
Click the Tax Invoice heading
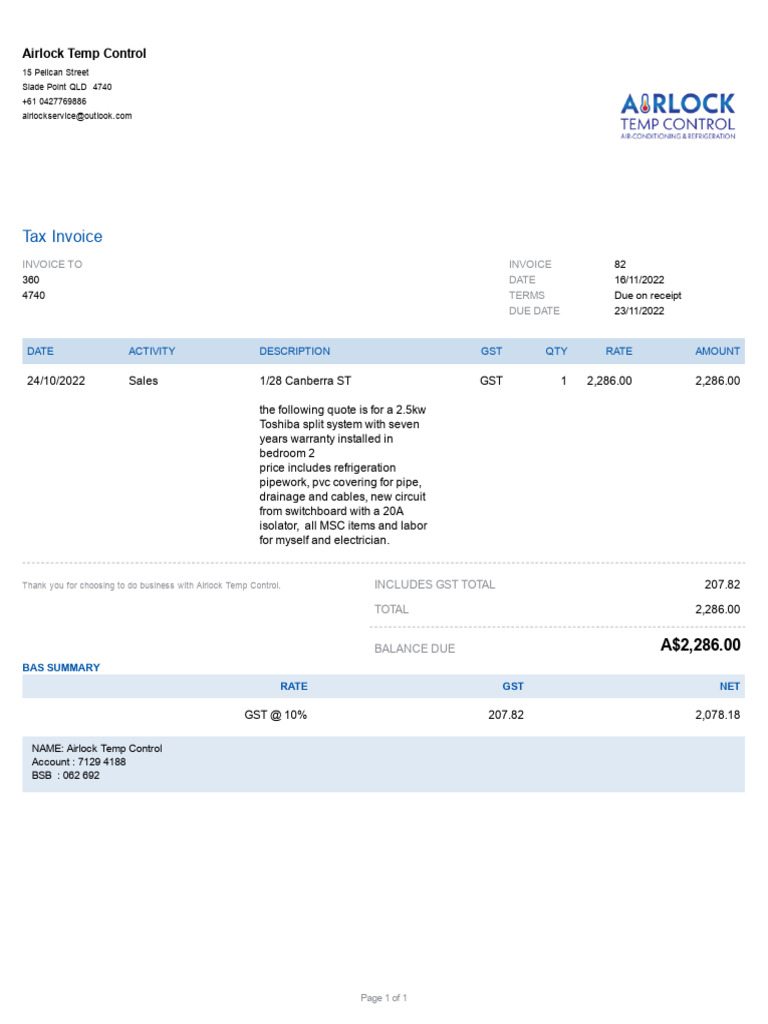(x=62, y=237)
